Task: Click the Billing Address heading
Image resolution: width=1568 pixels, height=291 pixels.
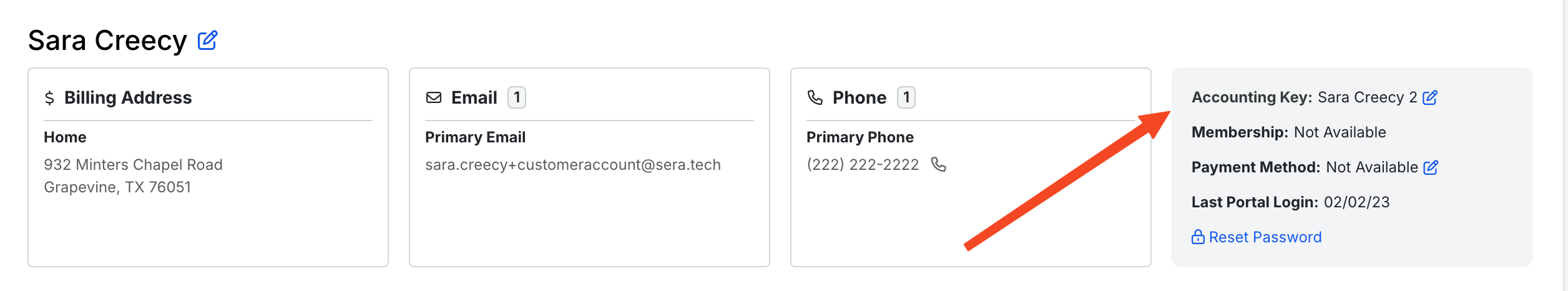Action: [x=128, y=98]
